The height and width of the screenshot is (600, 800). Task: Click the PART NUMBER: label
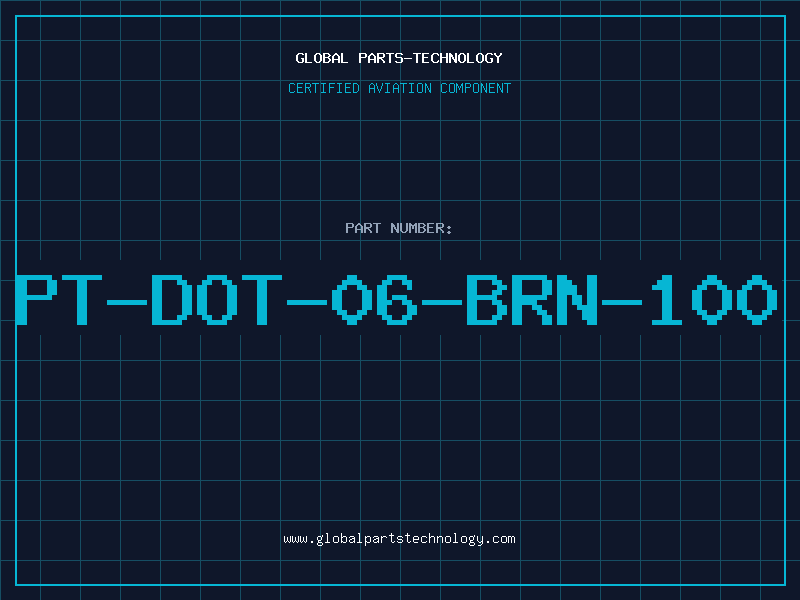tap(399, 228)
